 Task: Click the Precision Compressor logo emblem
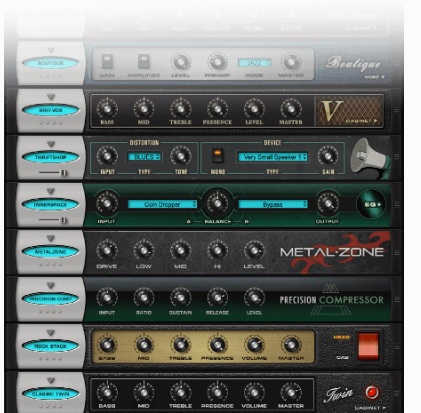coord(331,300)
